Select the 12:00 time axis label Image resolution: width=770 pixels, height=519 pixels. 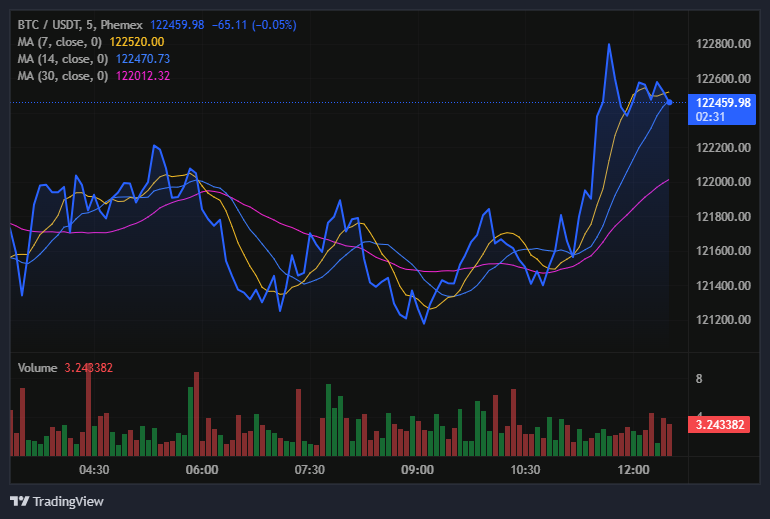pos(633,469)
